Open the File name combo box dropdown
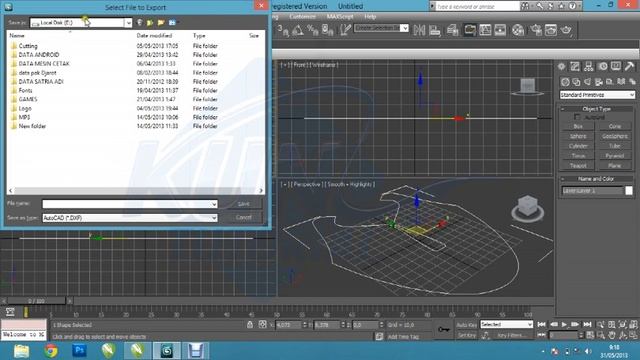Image resolution: width=640 pixels, height=360 pixels. pos(214,204)
